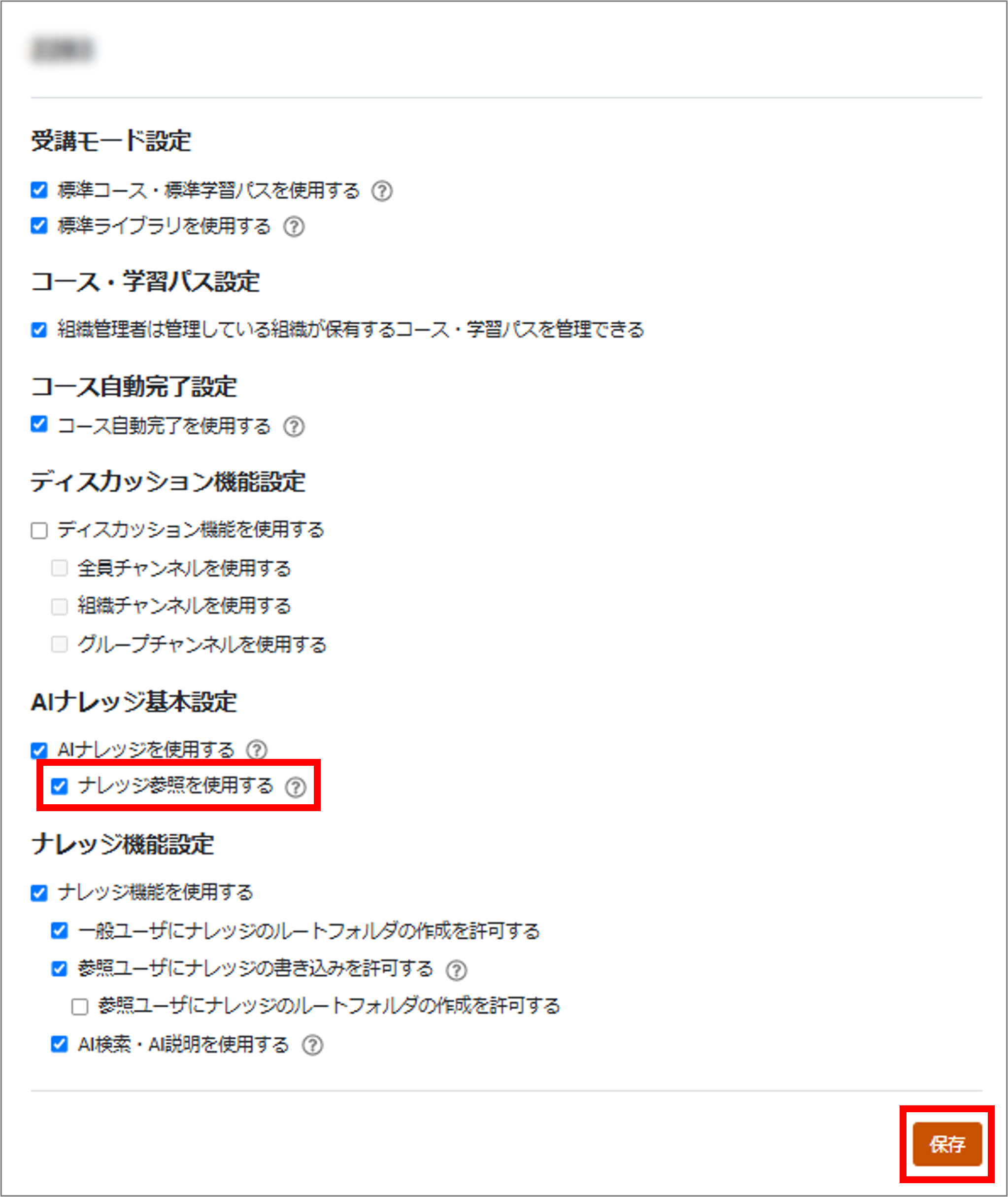
Task: Uncheck AIナレッジを使用する checkbox
Action: (39, 750)
